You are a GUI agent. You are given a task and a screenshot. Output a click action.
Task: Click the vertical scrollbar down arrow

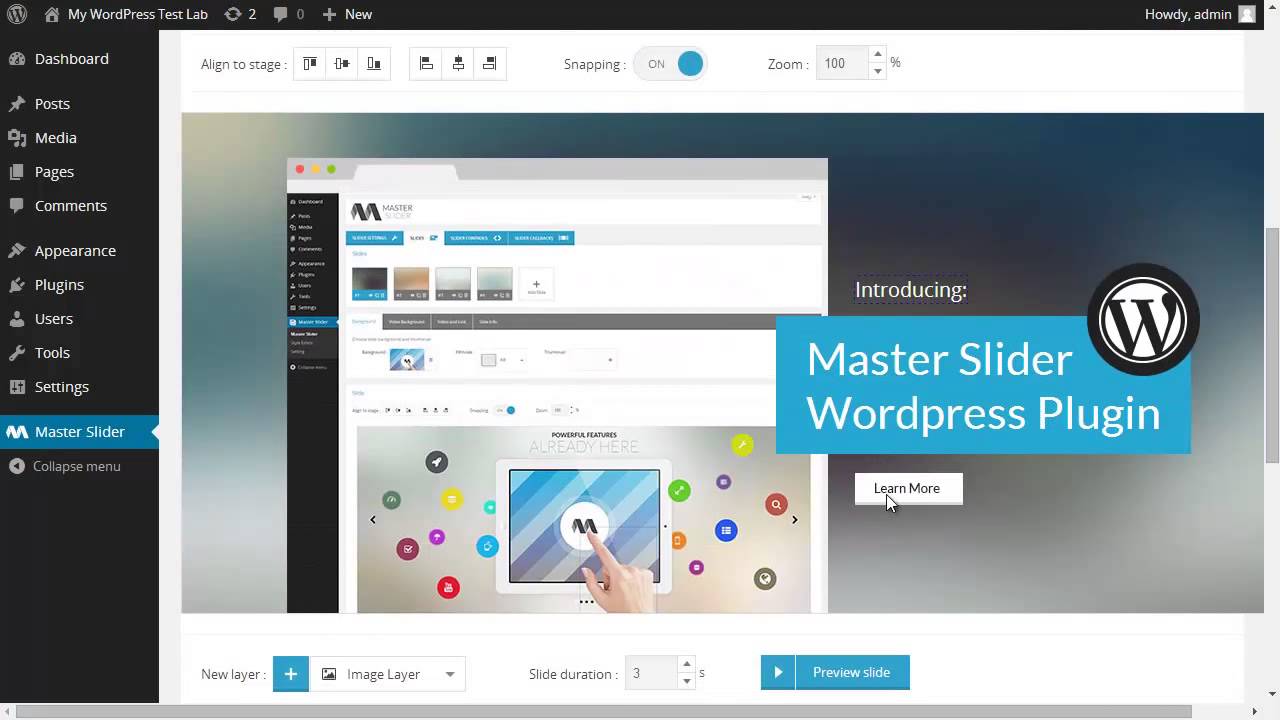[1272, 694]
